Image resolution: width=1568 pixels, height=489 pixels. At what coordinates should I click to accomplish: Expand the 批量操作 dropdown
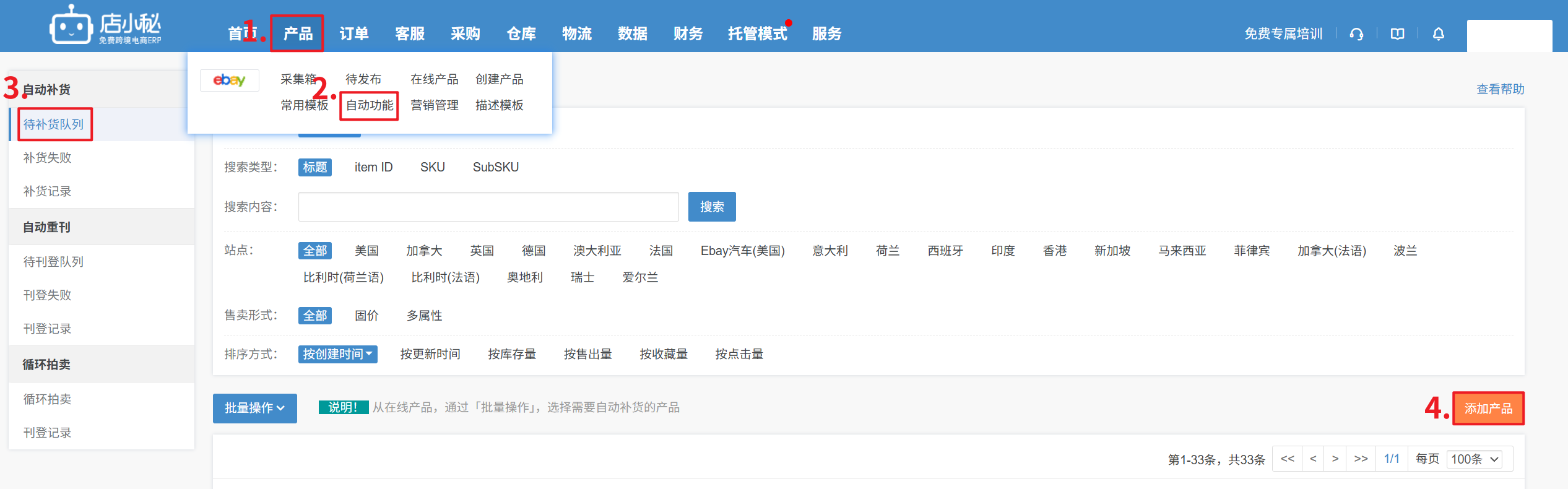(x=254, y=408)
